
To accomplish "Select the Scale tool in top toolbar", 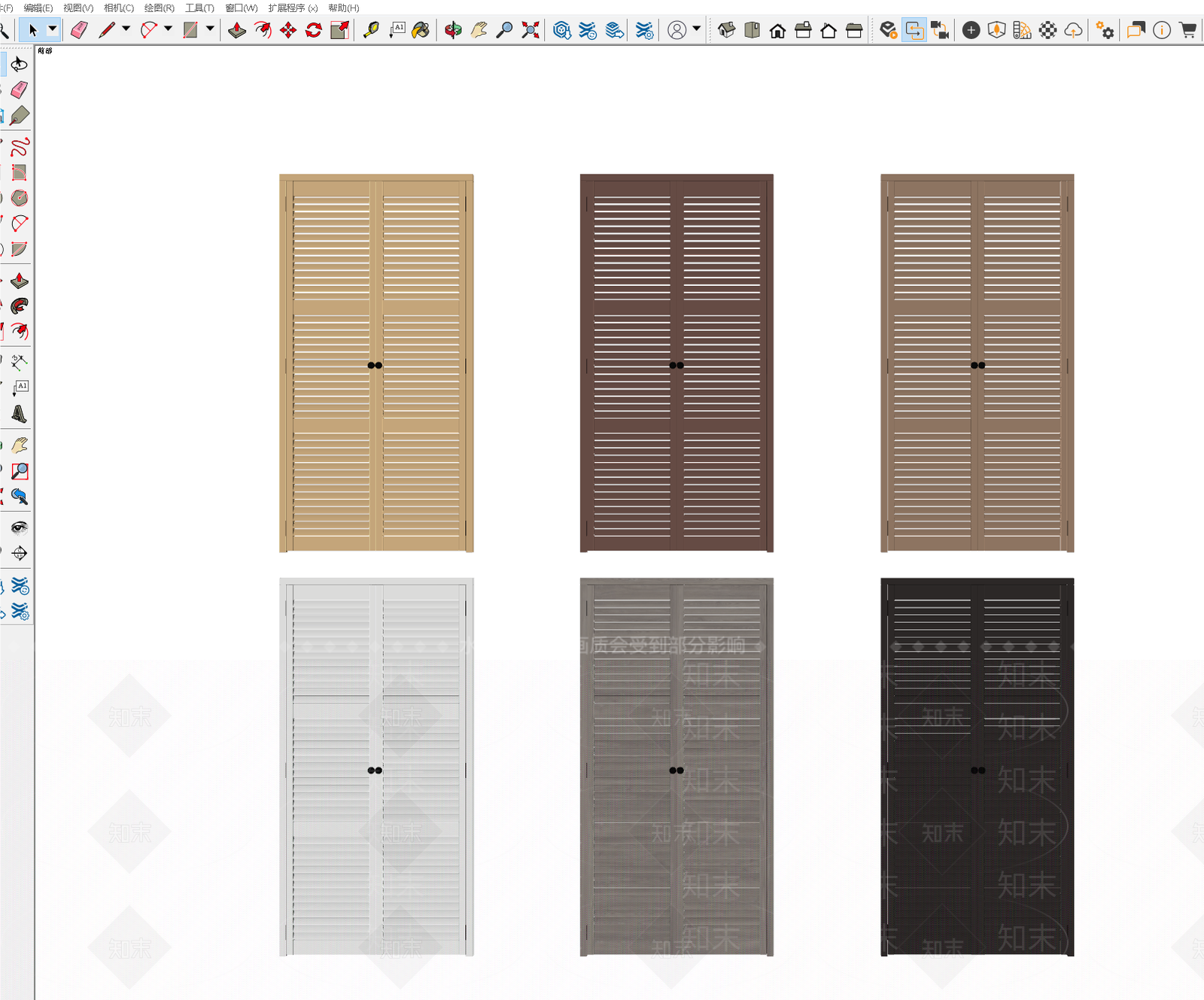I will (x=339, y=30).
